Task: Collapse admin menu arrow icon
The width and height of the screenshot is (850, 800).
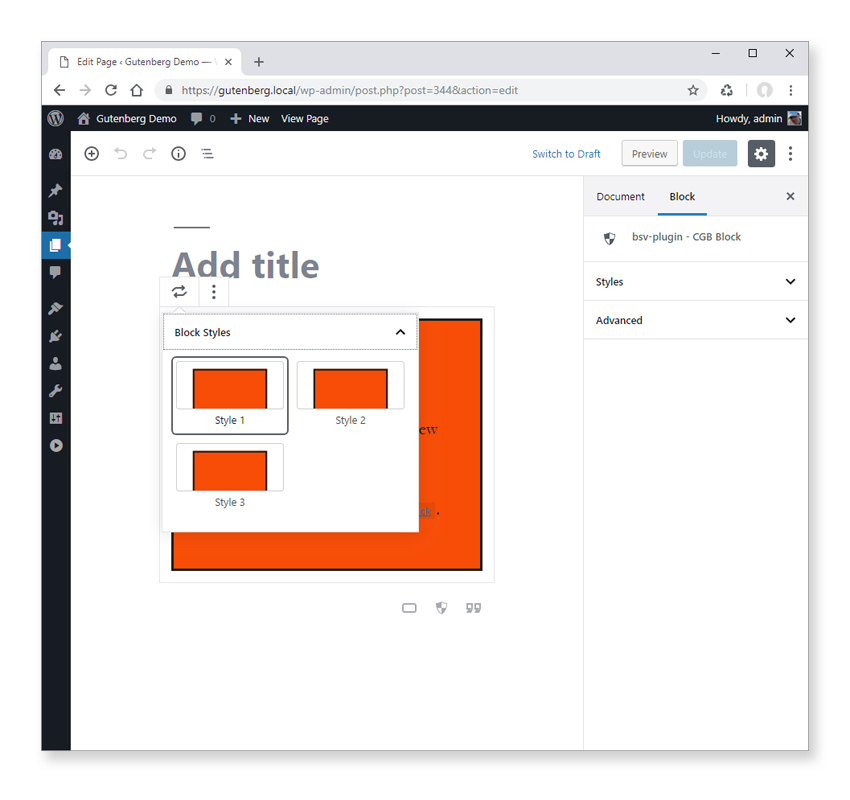Action: (56, 446)
